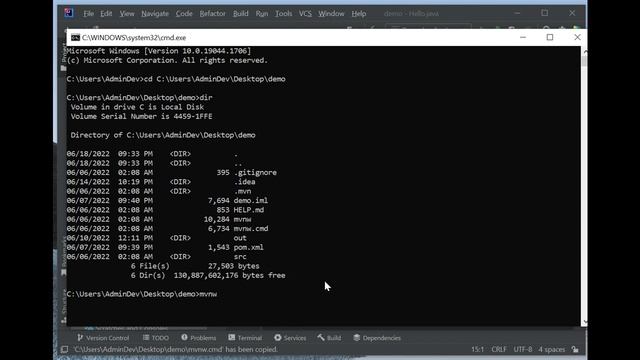This screenshot has height=360, width=640.
Task: Open the Terminal tool window
Action: pyautogui.click(x=245, y=338)
